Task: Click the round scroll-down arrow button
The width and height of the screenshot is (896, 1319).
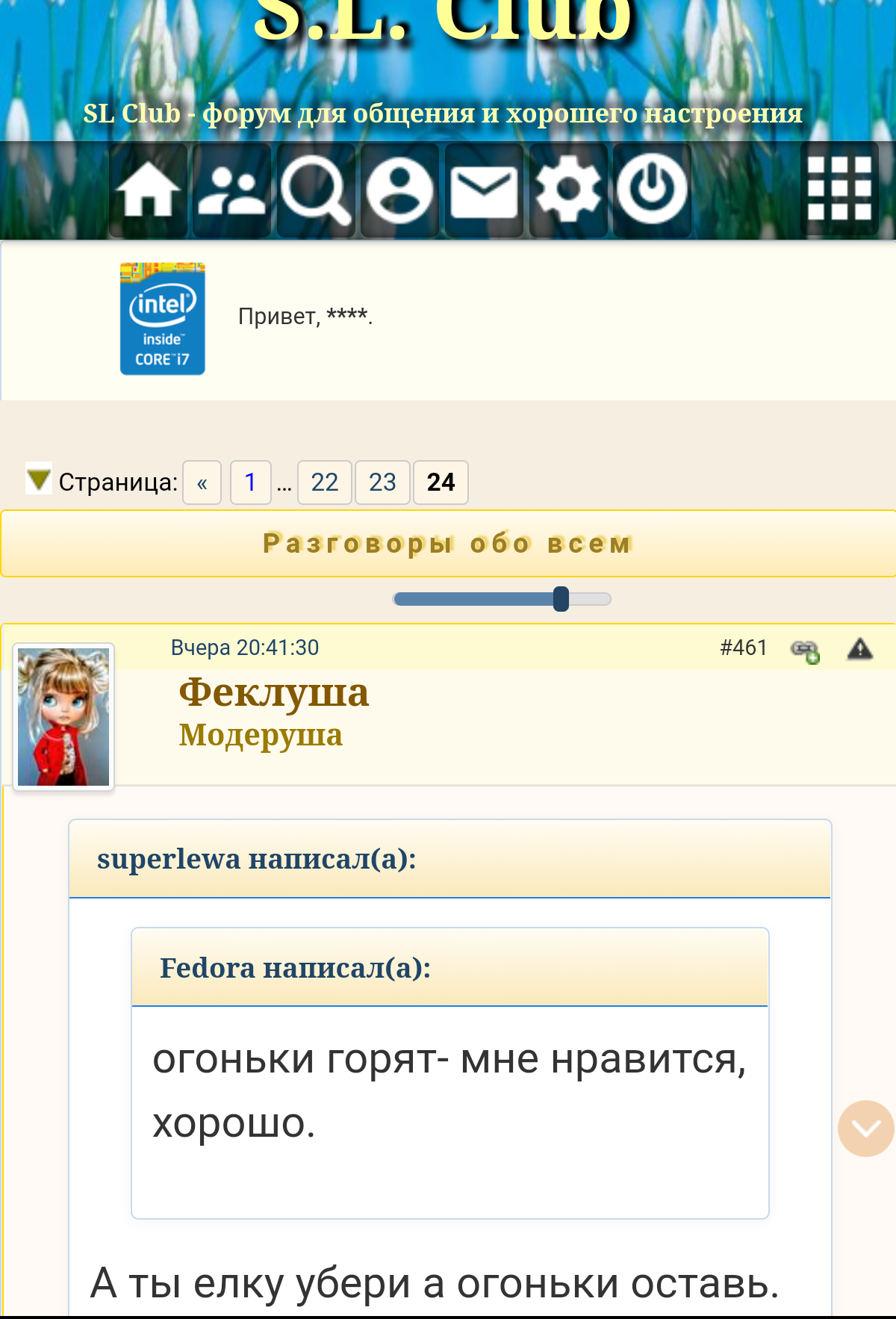Action: [866, 1129]
